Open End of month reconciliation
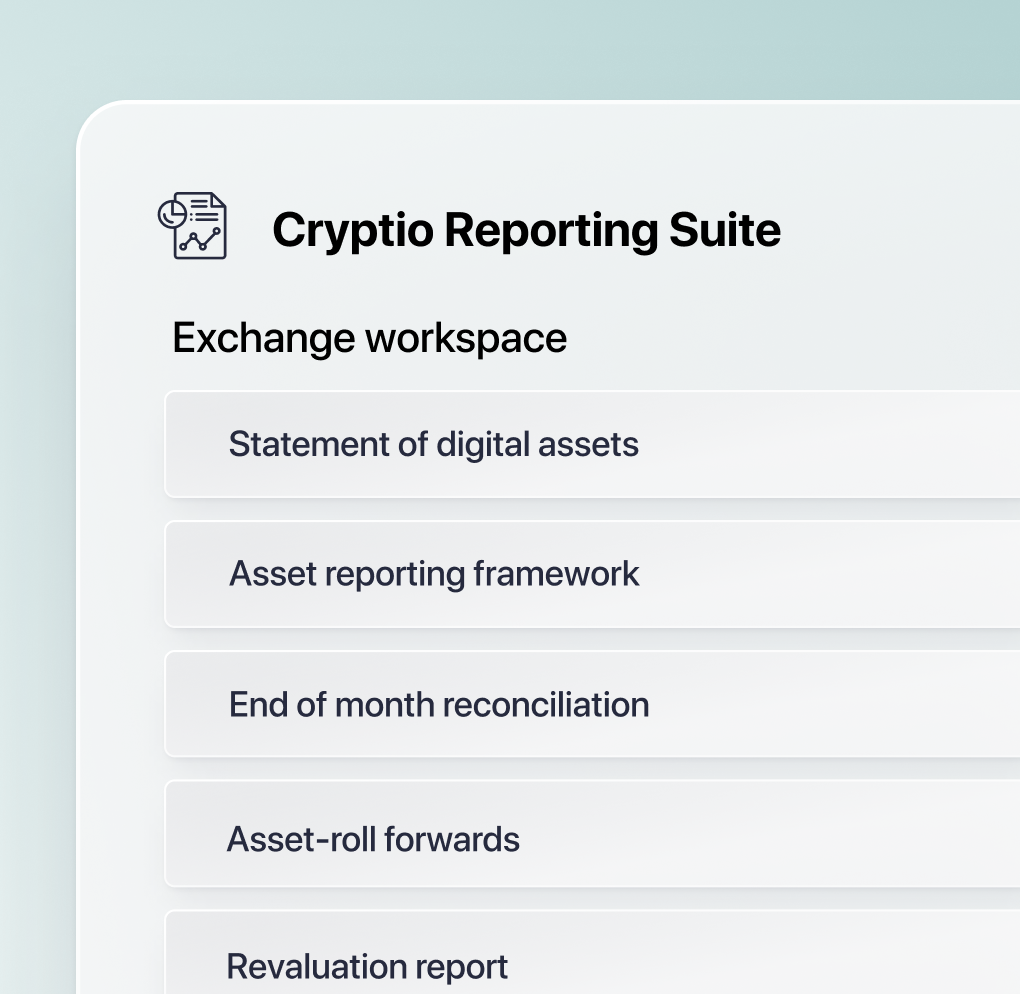The height and width of the screenshot is (994, 1020). pyautogui.click(x=592, y=704)
